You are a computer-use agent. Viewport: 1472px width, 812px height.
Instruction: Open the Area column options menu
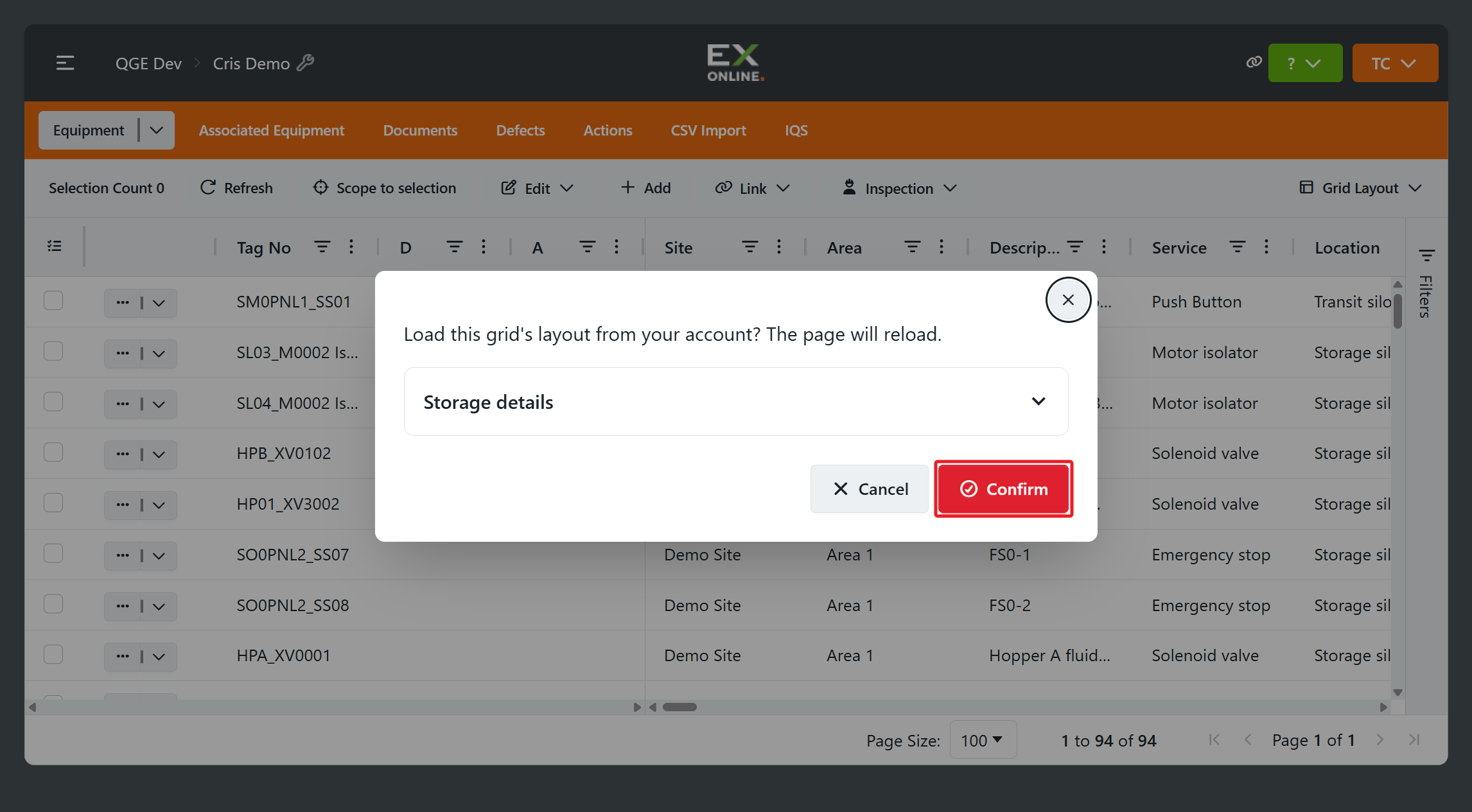[x=942, y=246]
